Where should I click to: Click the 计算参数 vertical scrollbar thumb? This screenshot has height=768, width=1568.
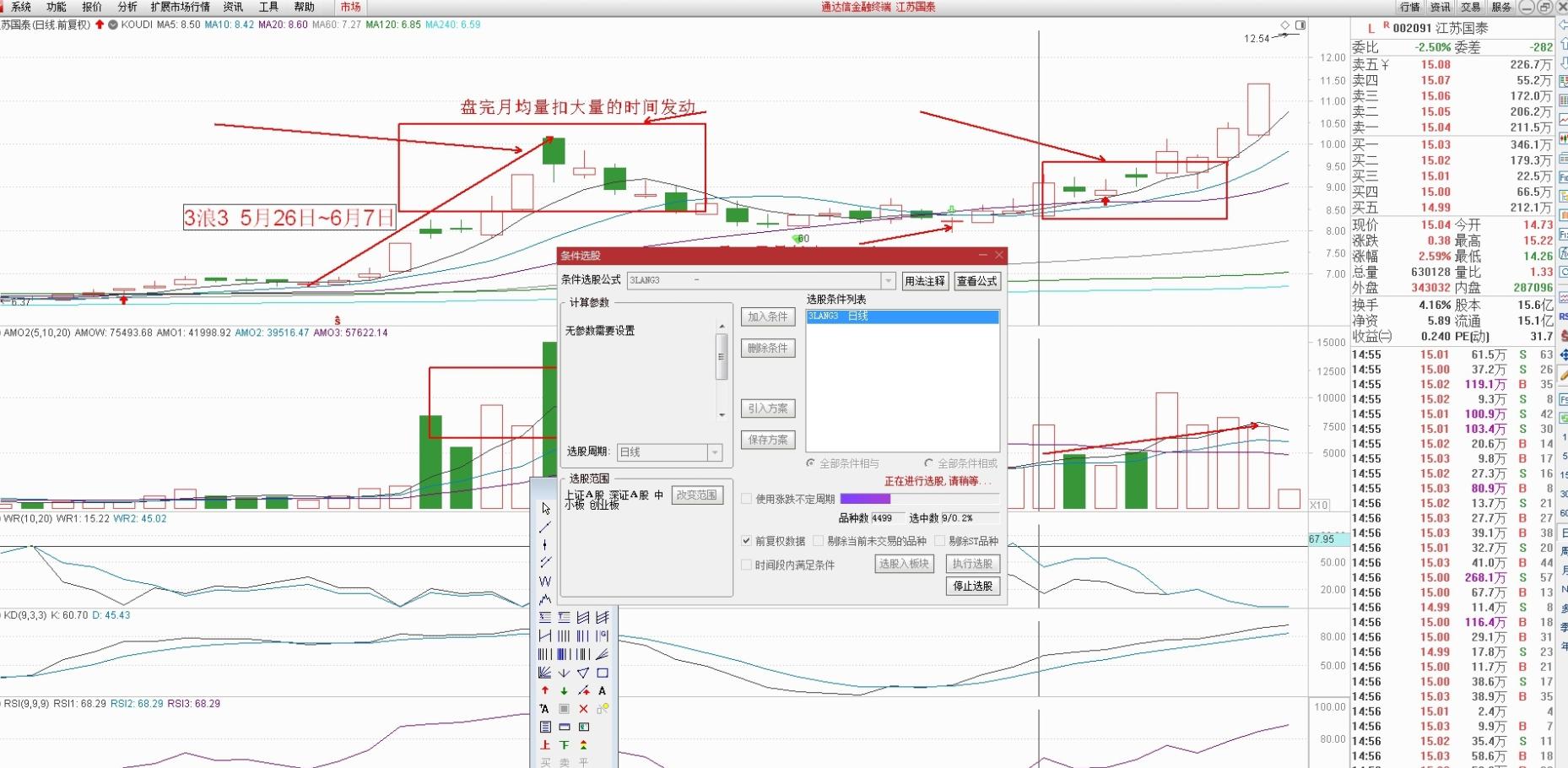tap(722, 356)
